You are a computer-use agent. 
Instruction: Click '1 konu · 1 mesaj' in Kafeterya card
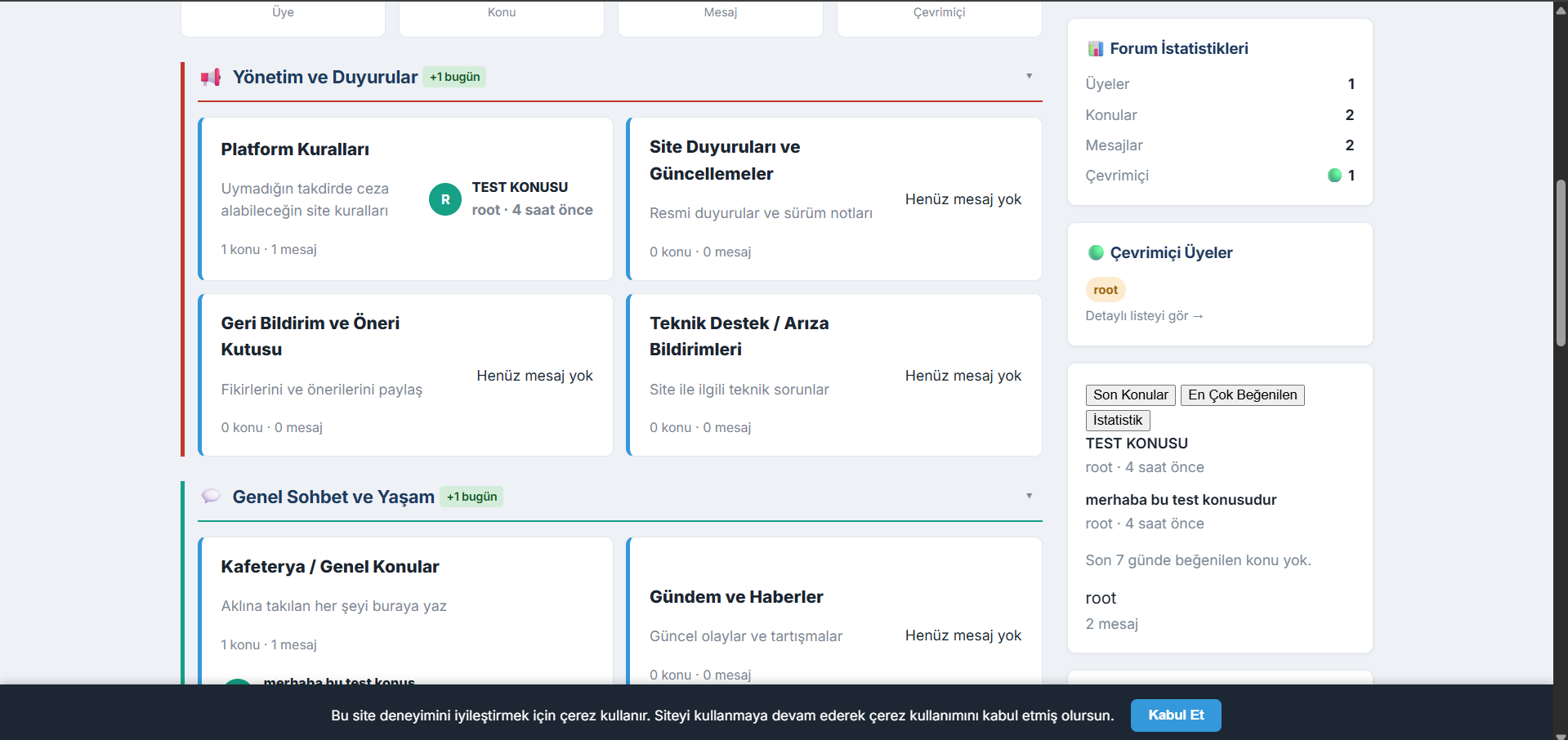tap(269, 645)
